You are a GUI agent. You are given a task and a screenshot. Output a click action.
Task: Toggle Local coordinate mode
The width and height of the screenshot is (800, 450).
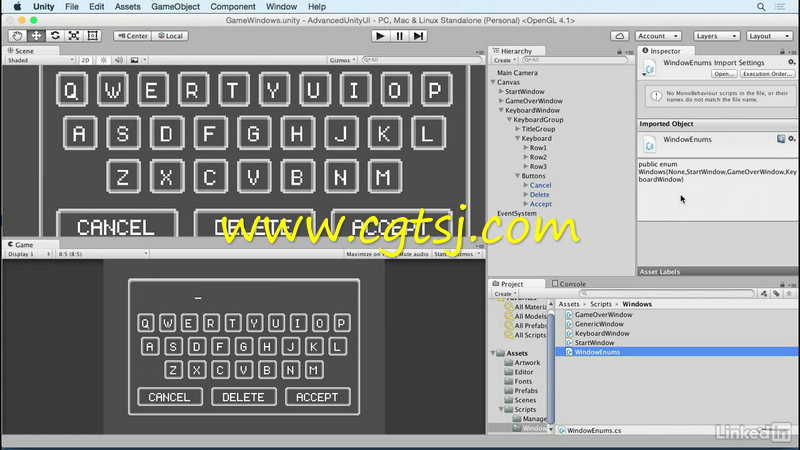pyautogui.click(x=170, y=36)
